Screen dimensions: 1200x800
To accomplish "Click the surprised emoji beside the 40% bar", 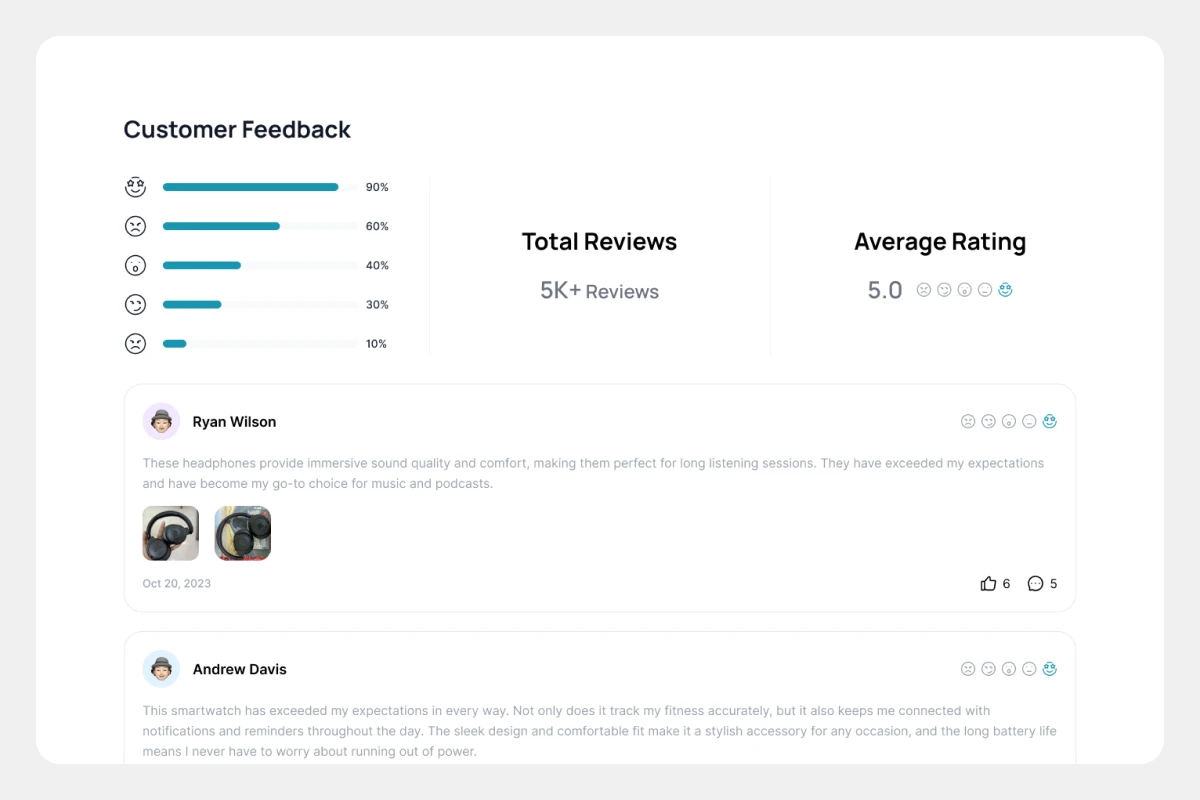I will (x=135, y=265).
